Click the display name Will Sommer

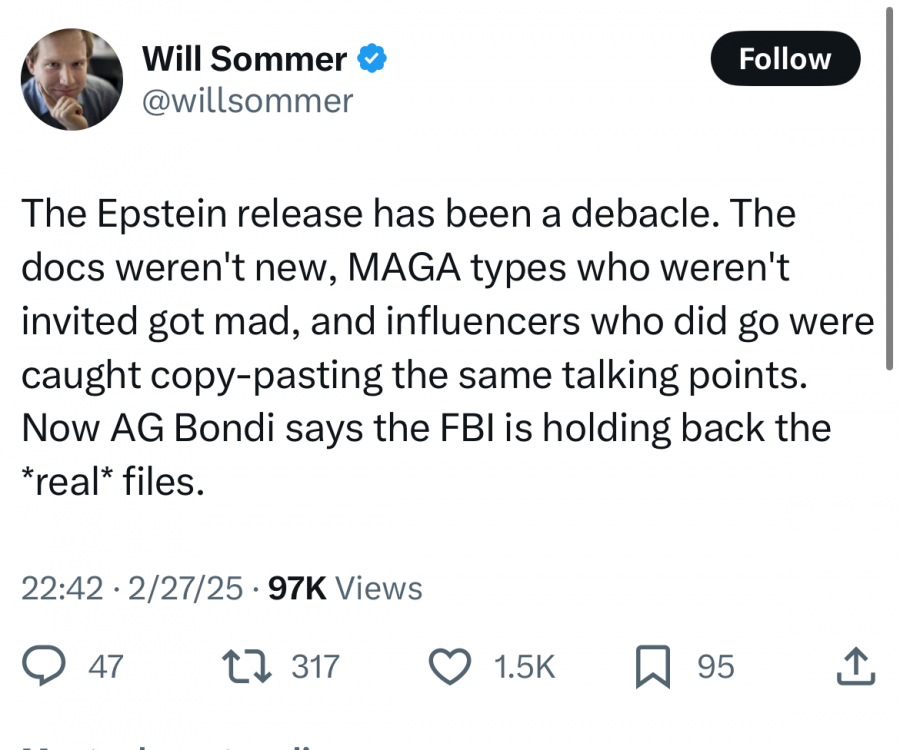[x=245, y=60]
